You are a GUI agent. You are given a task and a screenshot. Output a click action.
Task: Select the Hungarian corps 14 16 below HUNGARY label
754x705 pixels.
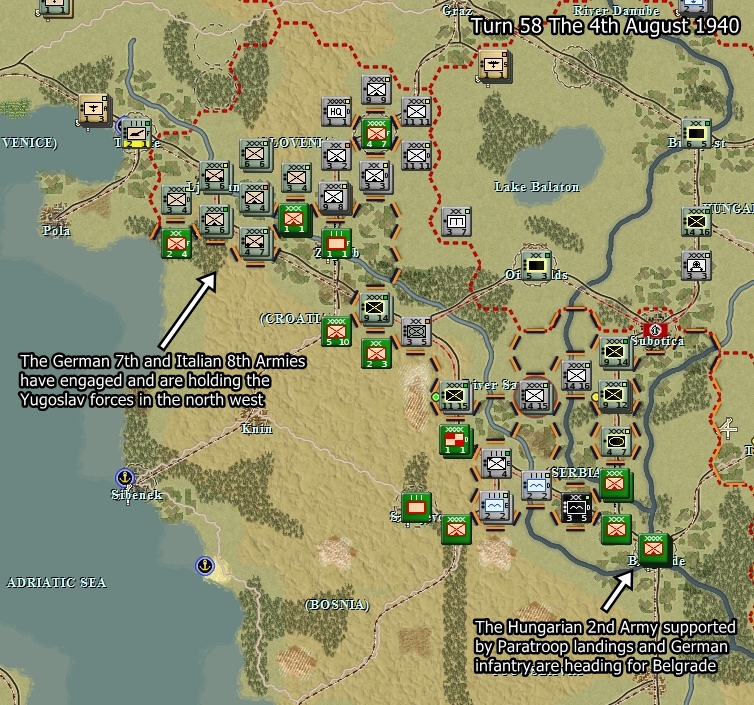pos(696,221)
